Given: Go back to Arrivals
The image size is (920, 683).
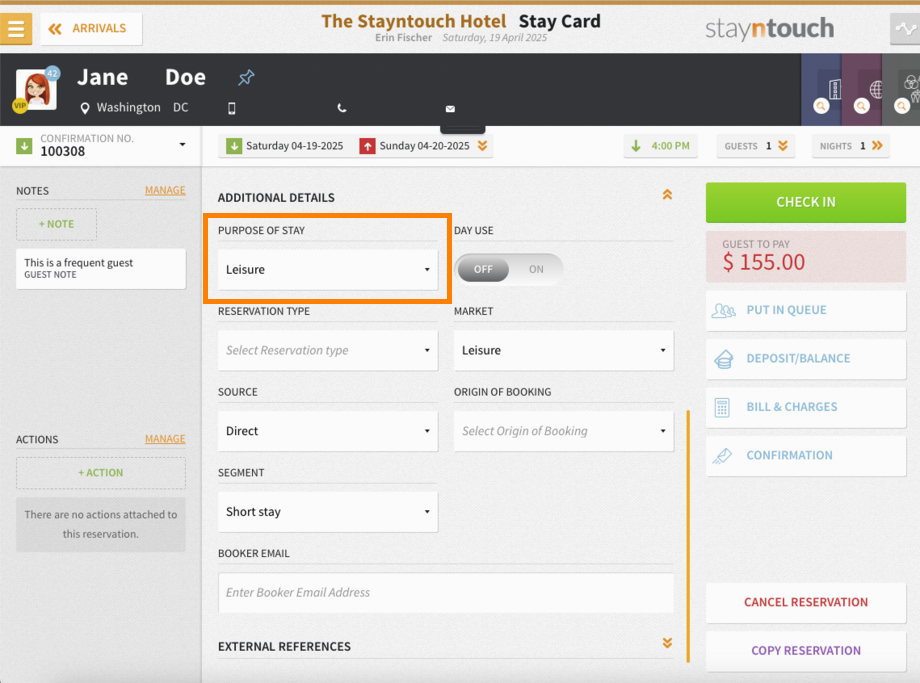Looking at the screenshot, I should (x=91, y=28).
